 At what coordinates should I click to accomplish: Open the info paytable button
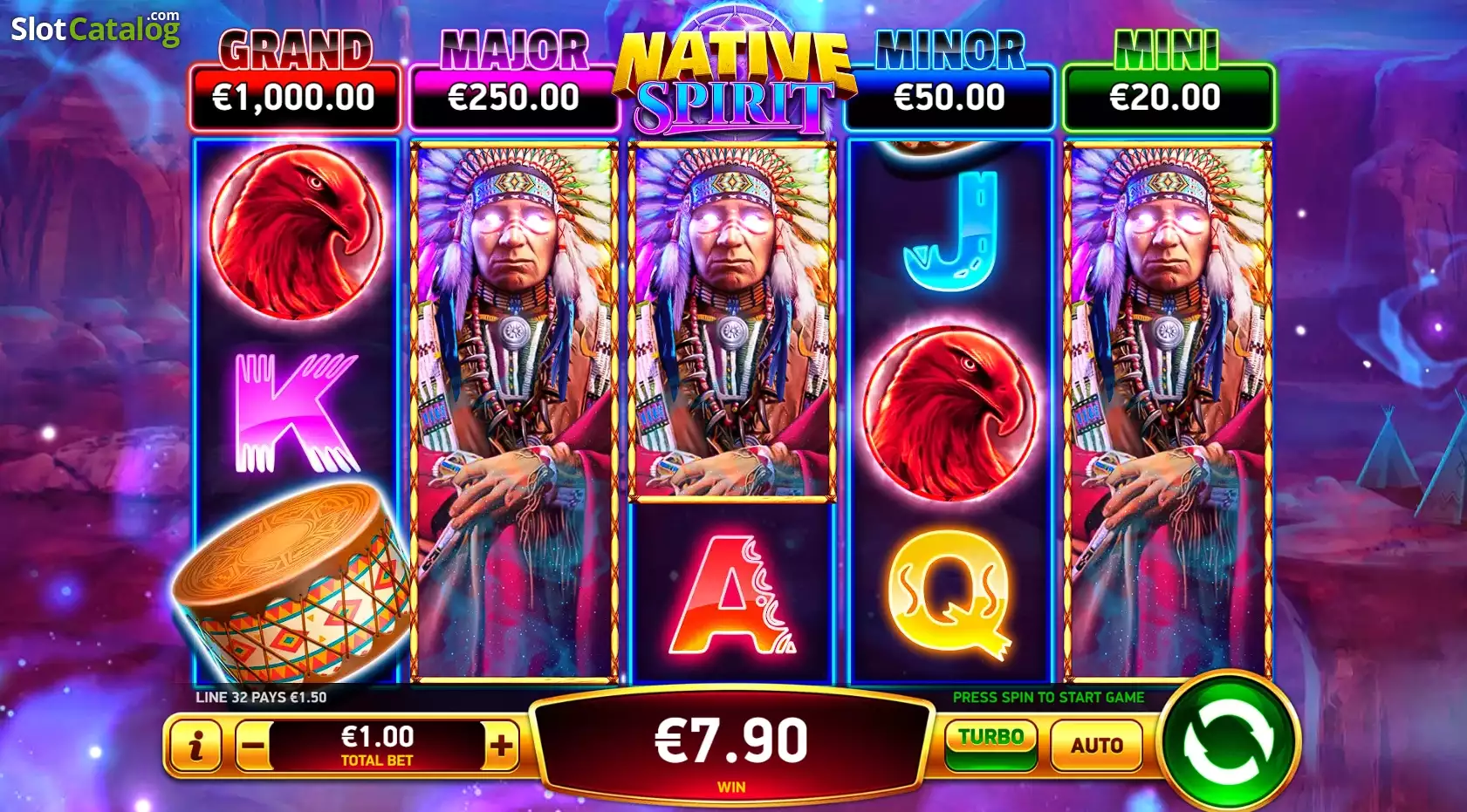195,746
